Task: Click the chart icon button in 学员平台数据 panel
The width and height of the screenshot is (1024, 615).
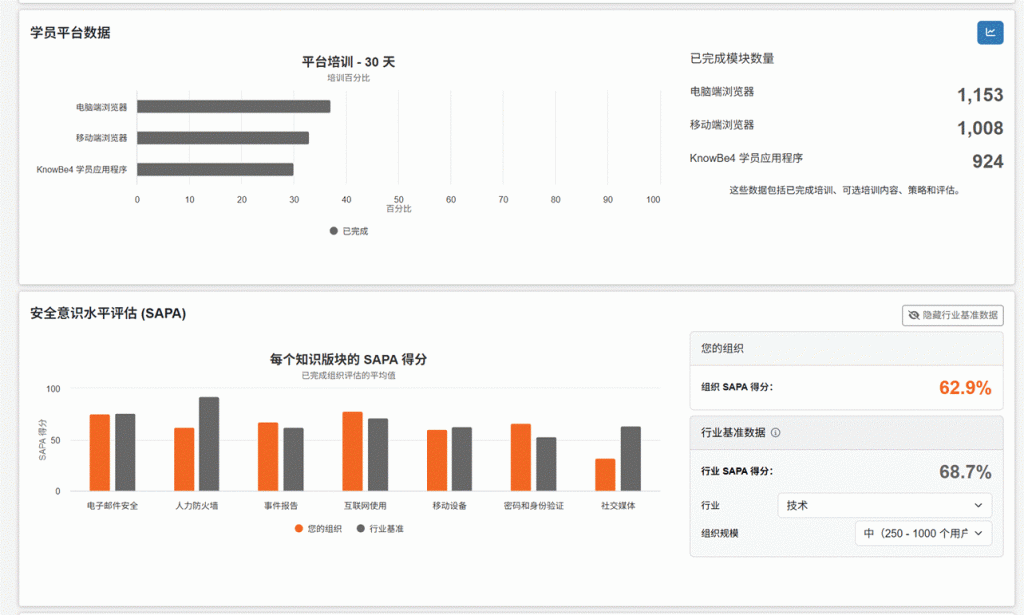Action: pyautogui.click(x=990, y=33)
